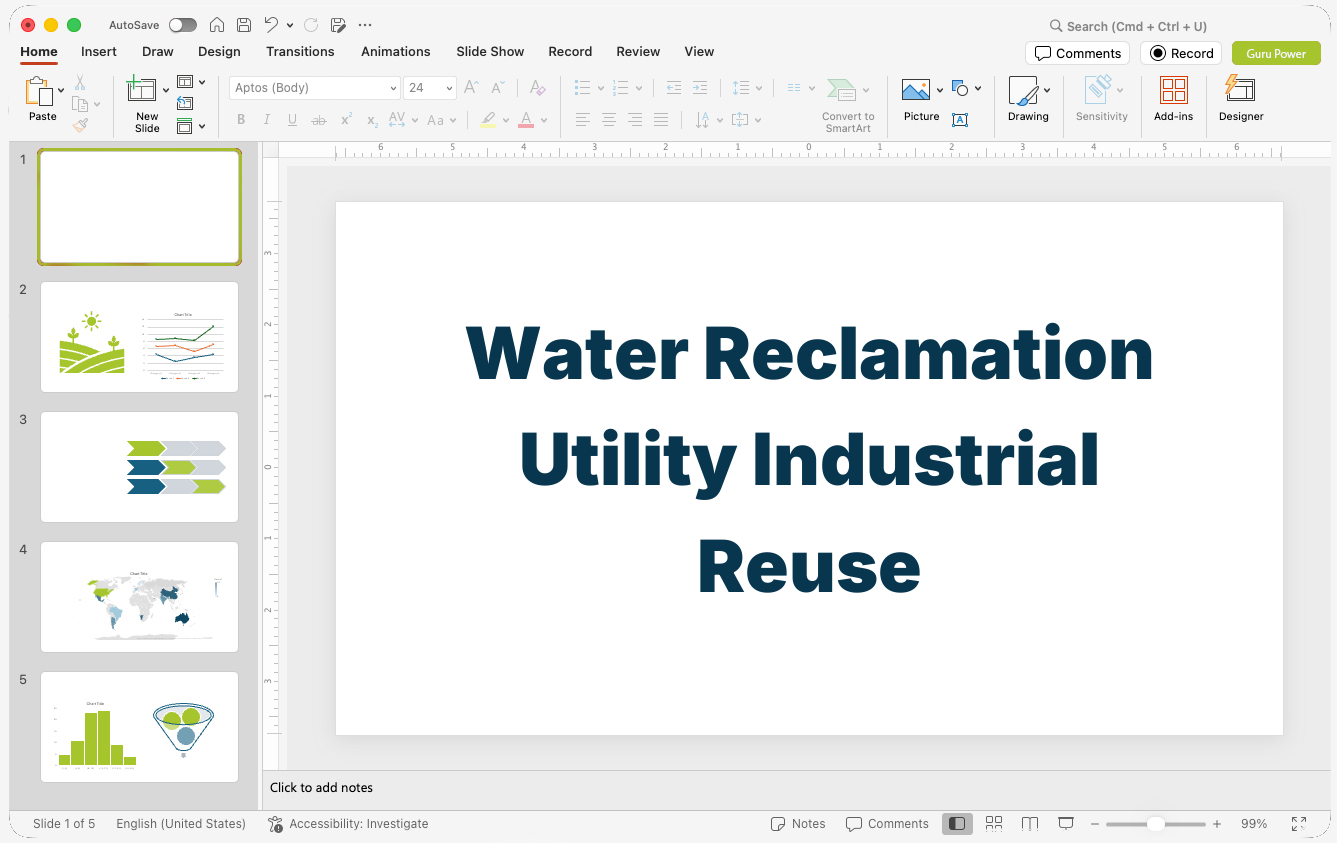Viewport: 1337px width, 843px height.
Task: Decrease list indent level
Action: 674,88
